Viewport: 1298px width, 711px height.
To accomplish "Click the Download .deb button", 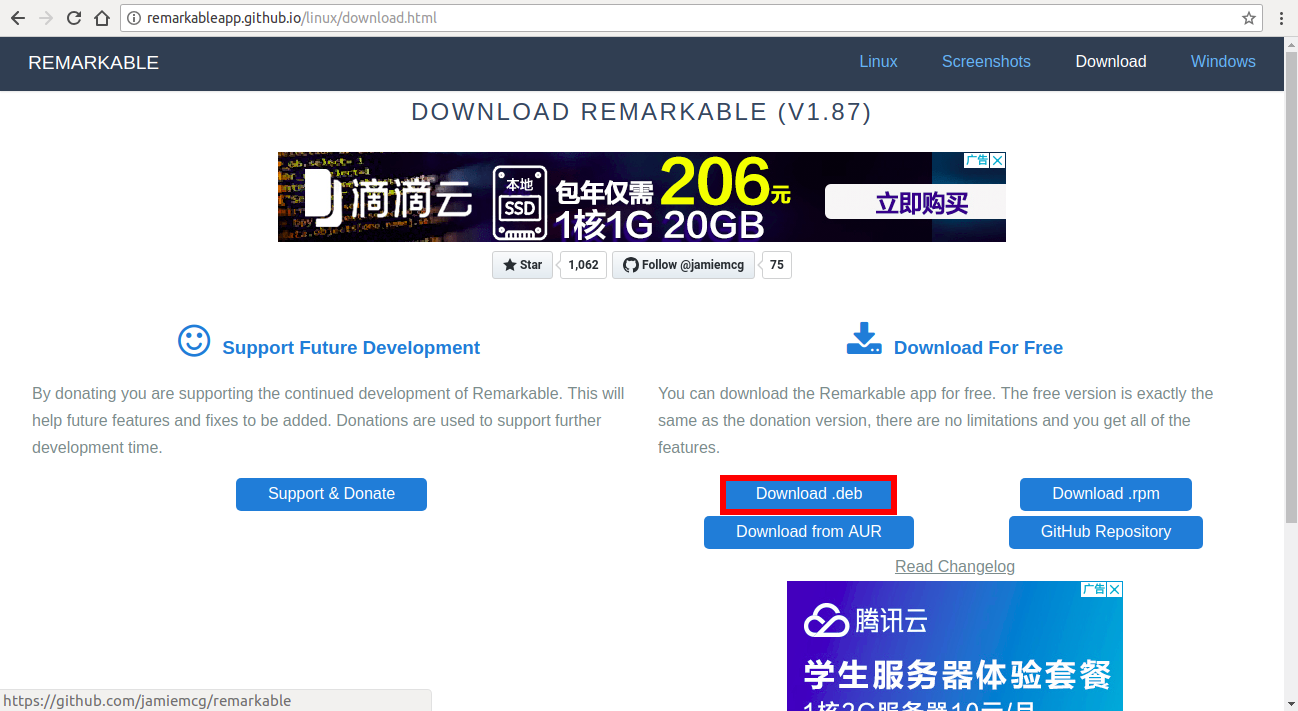I will click(809, 494).
